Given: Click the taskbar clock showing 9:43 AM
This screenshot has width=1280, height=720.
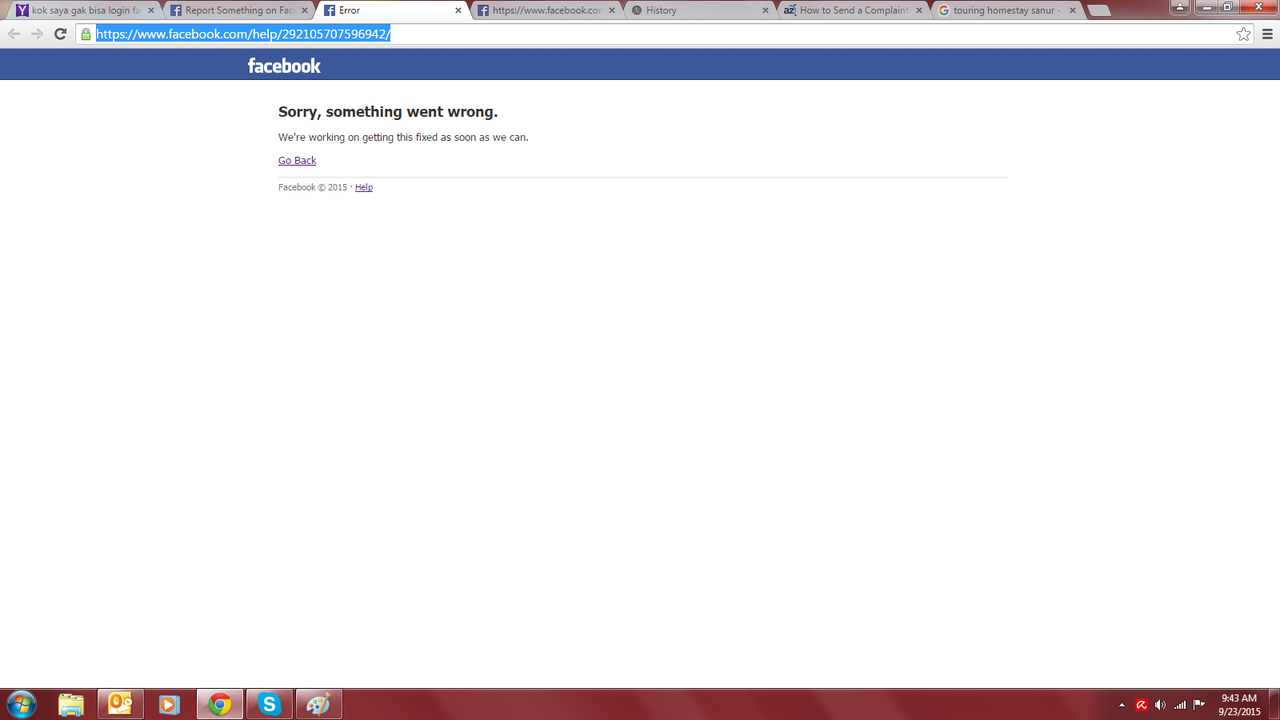Looking at the screenshot, I should tap(1239, 704).
